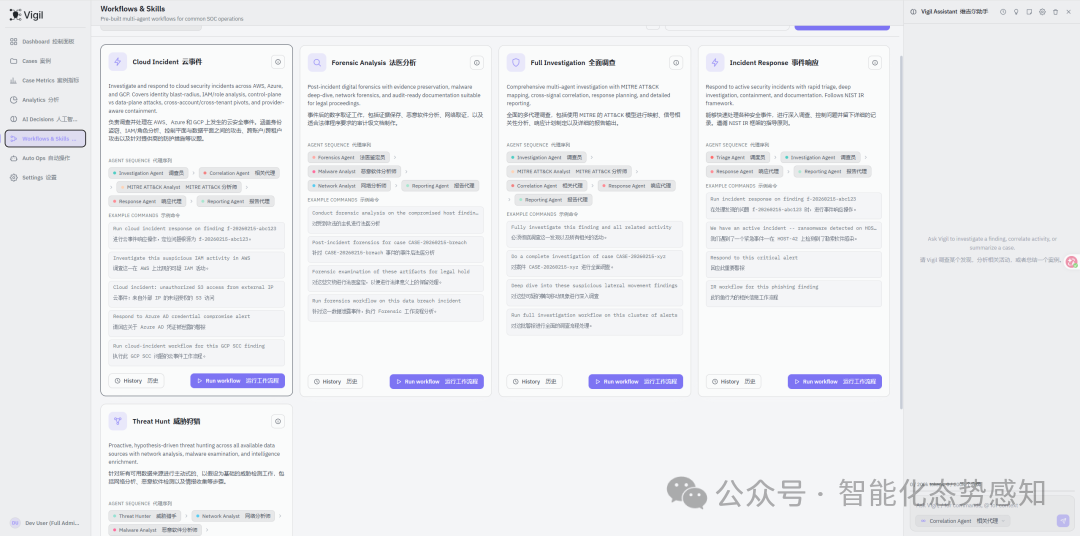Click 'IR workflow for this phishing finding' command
Viewport: 1080px width, 536px height.
pyautogui.click(x=793, y=293)
